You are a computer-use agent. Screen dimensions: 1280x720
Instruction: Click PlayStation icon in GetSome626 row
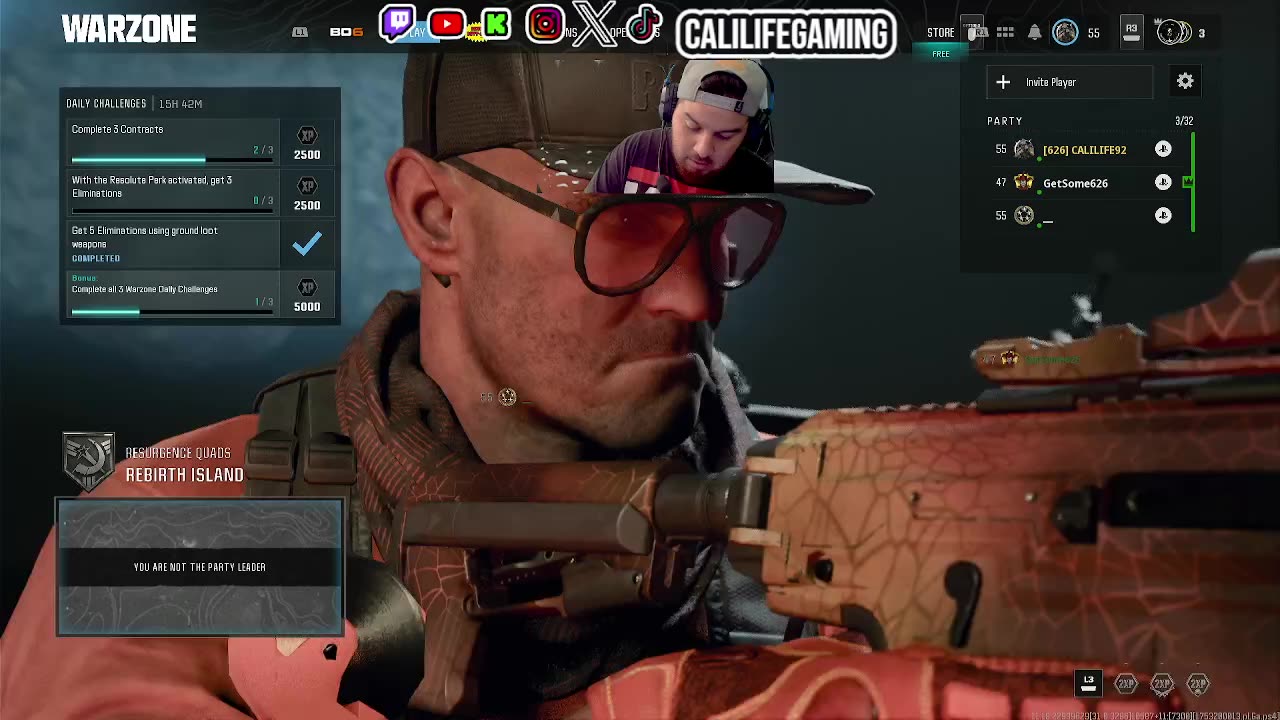pyautogui.click(x=1163, y=182)
